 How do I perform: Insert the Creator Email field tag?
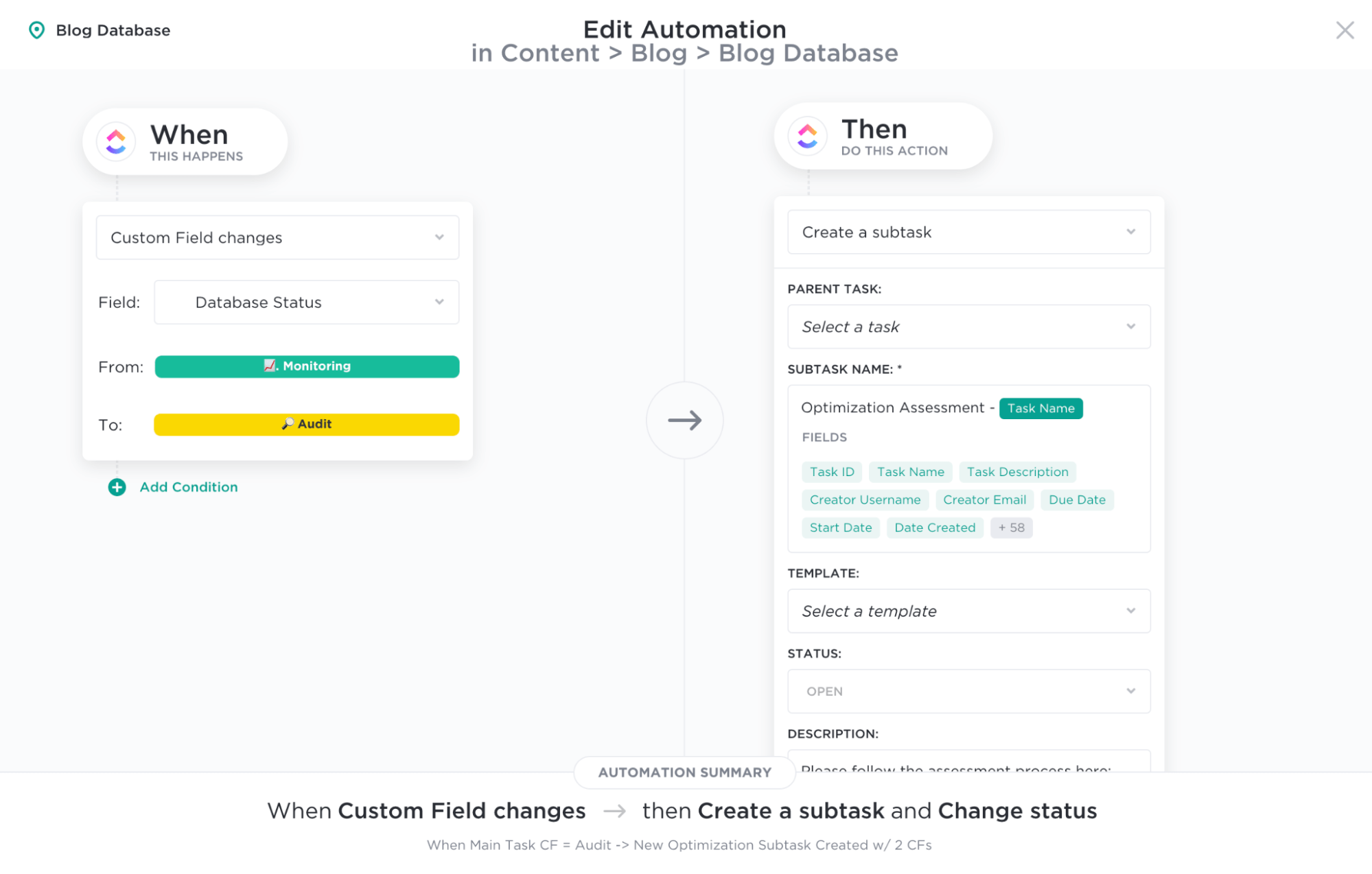pyautogui.click(x=984, y=500)
